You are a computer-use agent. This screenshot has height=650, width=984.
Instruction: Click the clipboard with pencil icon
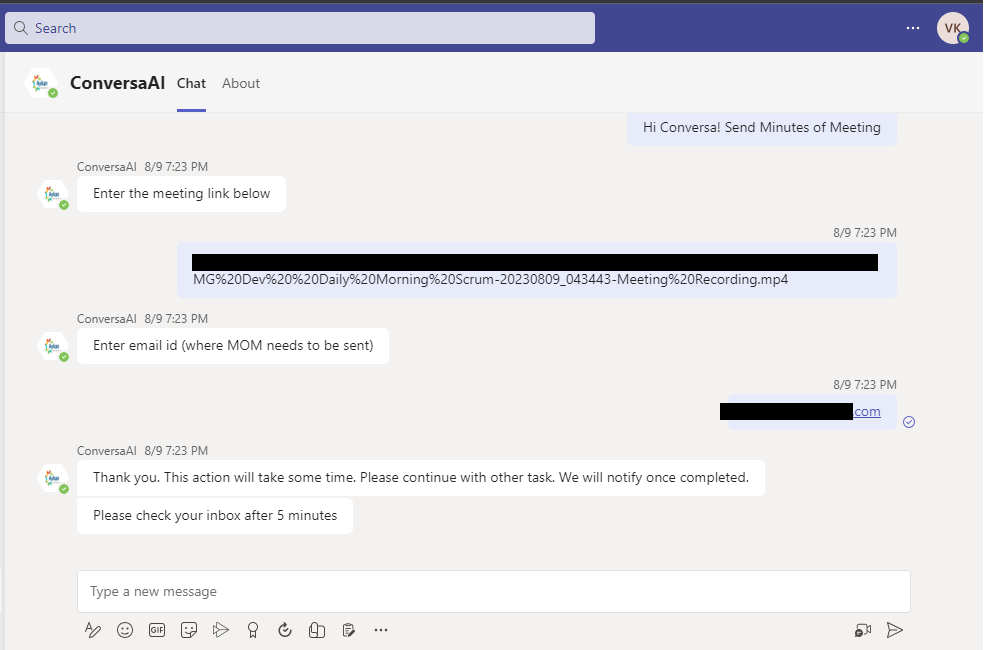coord(349,630)
